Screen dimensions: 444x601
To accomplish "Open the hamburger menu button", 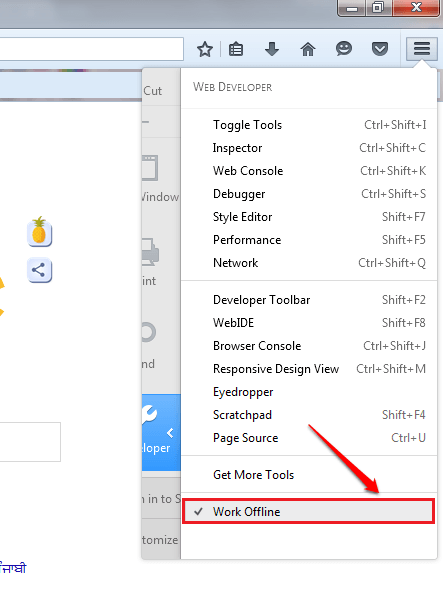I will click(x=422, y=49).
